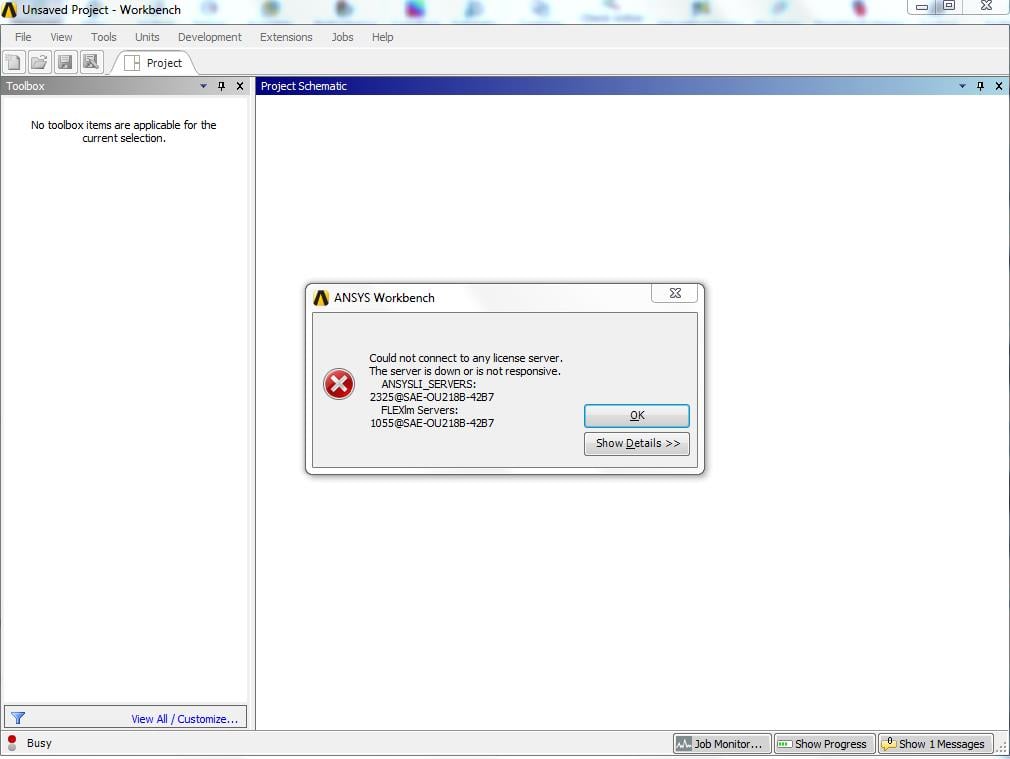Open the Extensions menu
The width and height of the screenshot is (1010, 759).
tap(286, 37)
